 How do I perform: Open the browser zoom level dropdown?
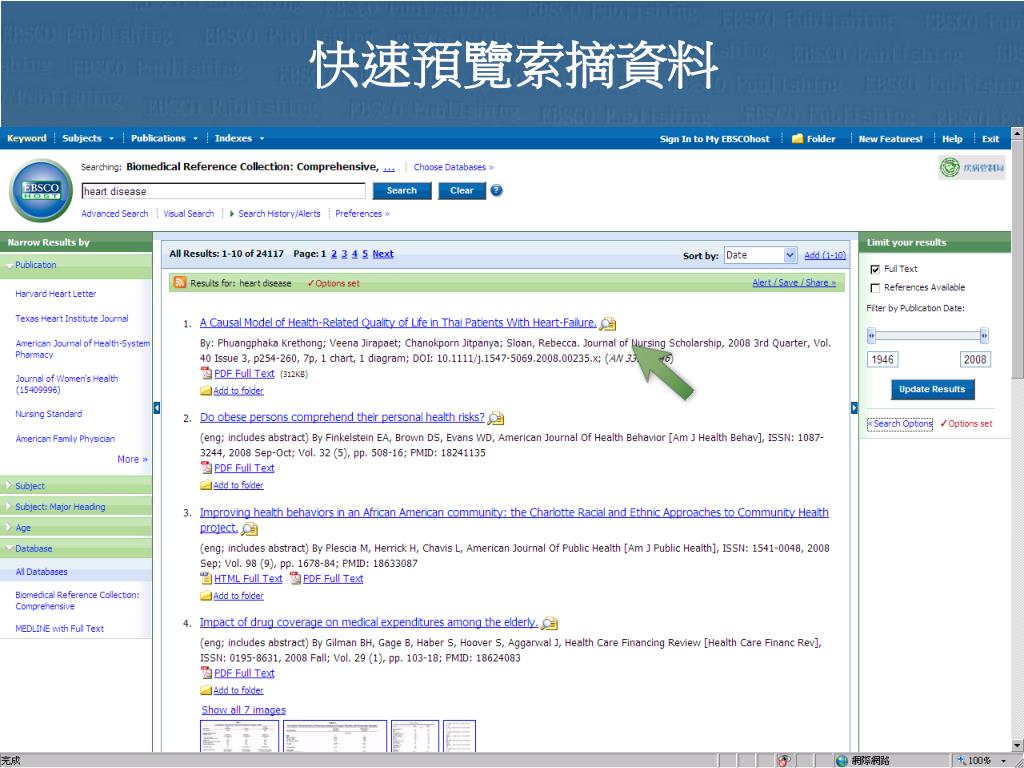click(1003, 761)
